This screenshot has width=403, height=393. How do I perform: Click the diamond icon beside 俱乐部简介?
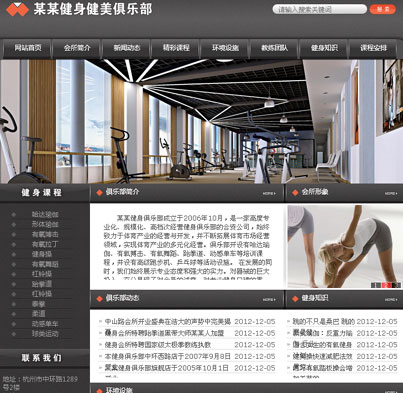(x=99, y=193)
